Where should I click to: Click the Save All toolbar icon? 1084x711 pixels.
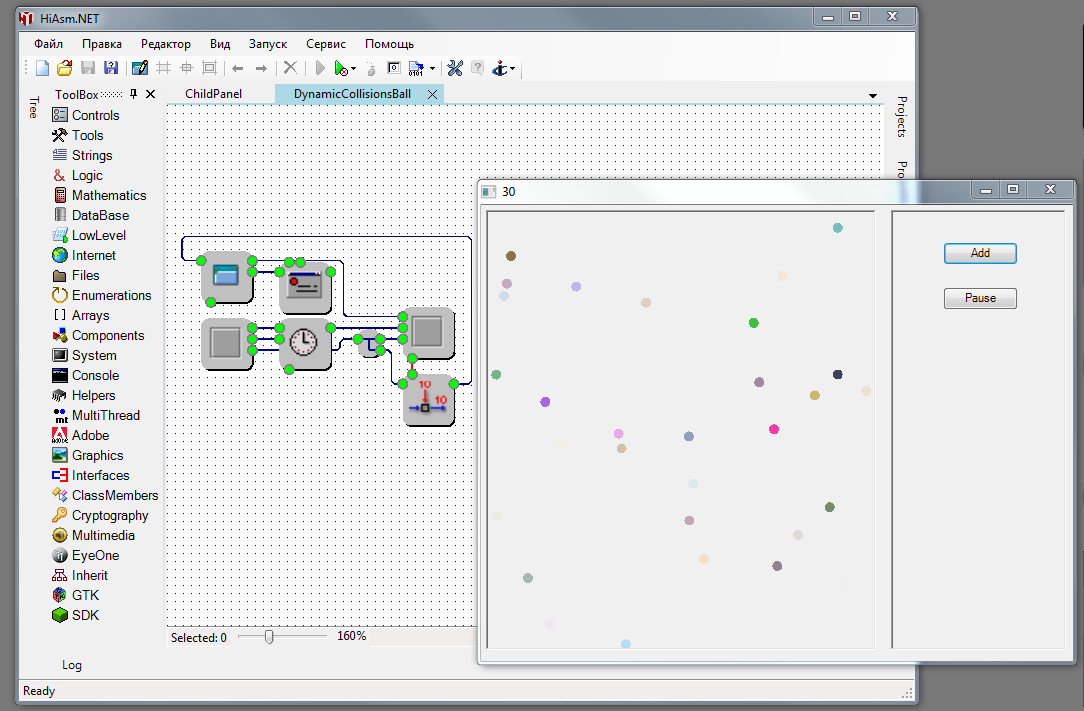pyautogui.click(x=111, y=68)
